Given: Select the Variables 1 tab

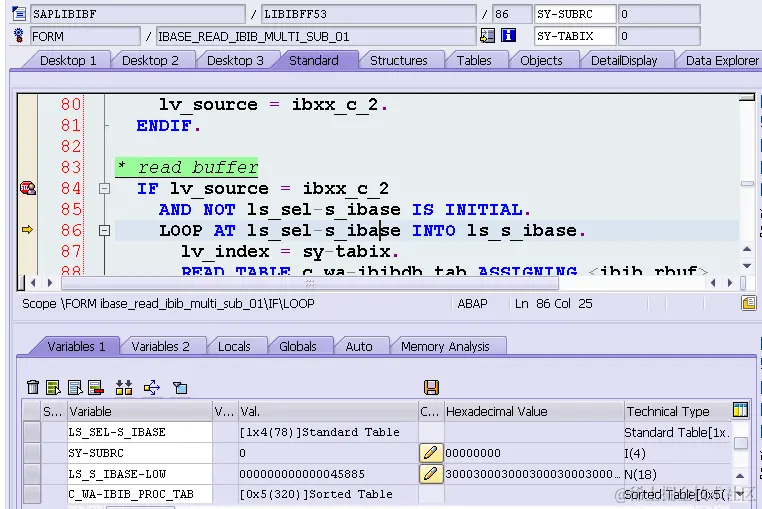Looking at the screenshot, I should [x=76, y=346].
